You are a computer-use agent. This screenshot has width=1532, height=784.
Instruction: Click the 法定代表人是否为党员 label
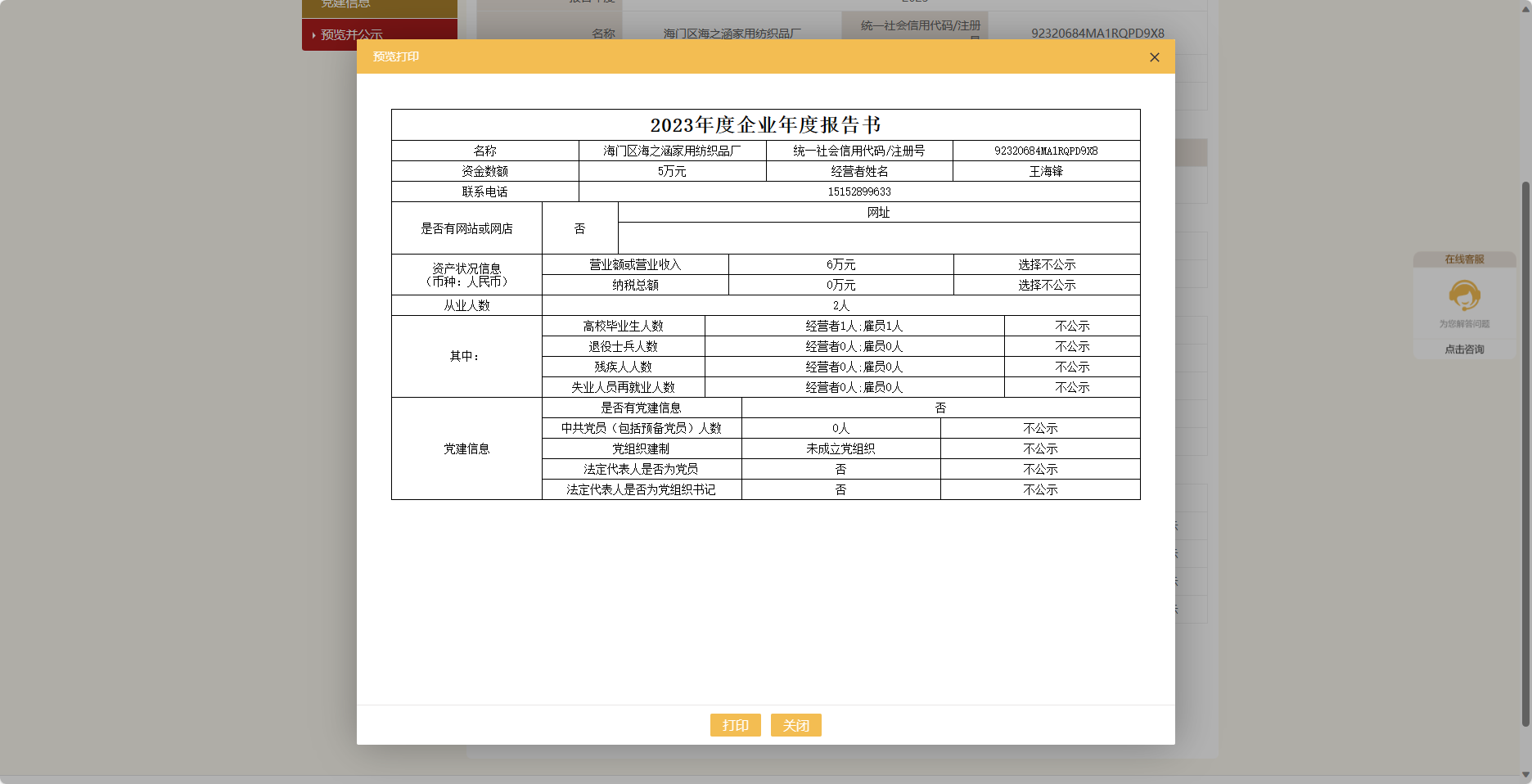click(642, 469)
